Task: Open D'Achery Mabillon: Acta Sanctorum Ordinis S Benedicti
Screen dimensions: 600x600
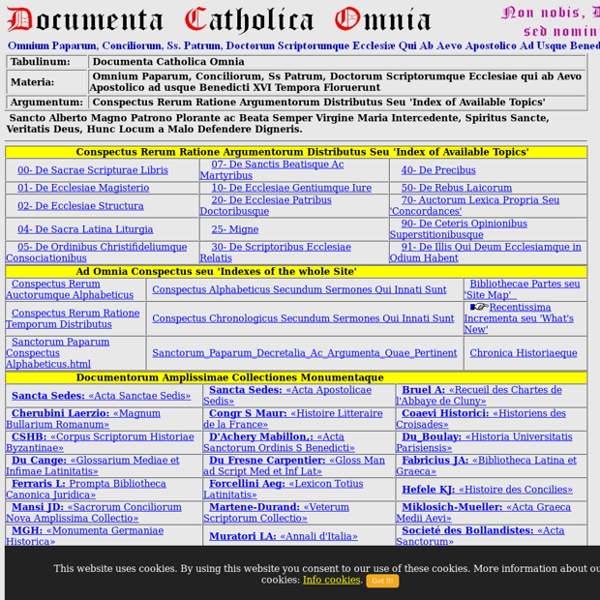Action: tap(279, 442)
